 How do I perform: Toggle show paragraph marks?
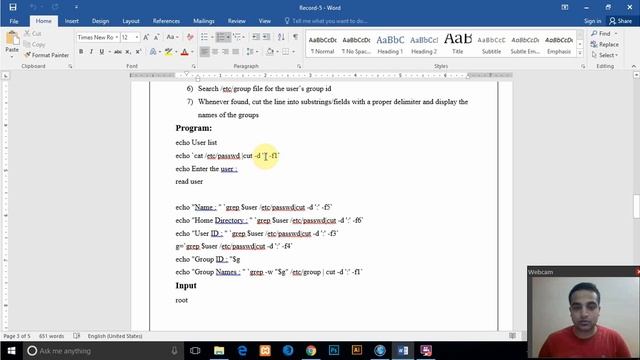click(295, 37)
